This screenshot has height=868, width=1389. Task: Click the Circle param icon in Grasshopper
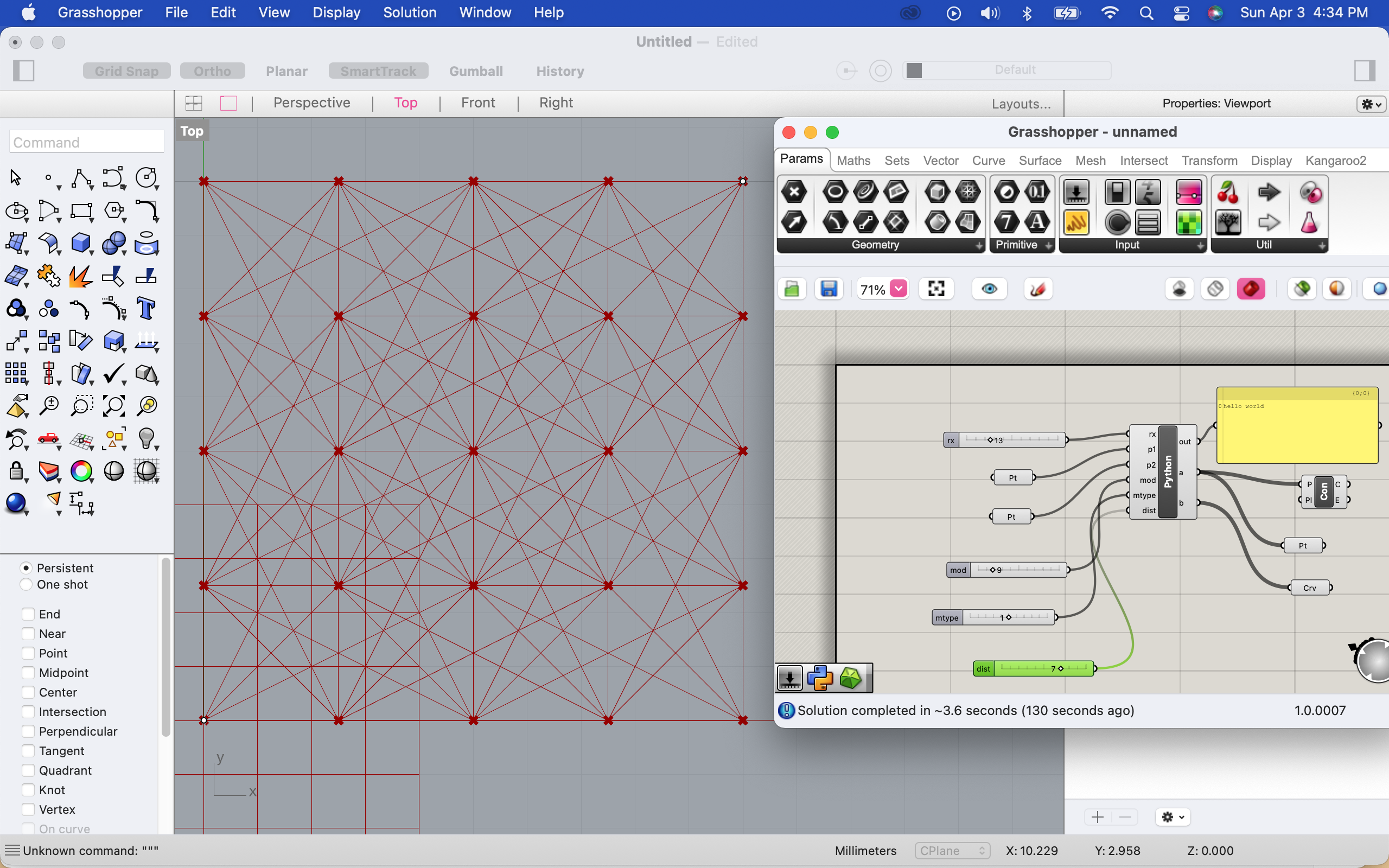834,192
